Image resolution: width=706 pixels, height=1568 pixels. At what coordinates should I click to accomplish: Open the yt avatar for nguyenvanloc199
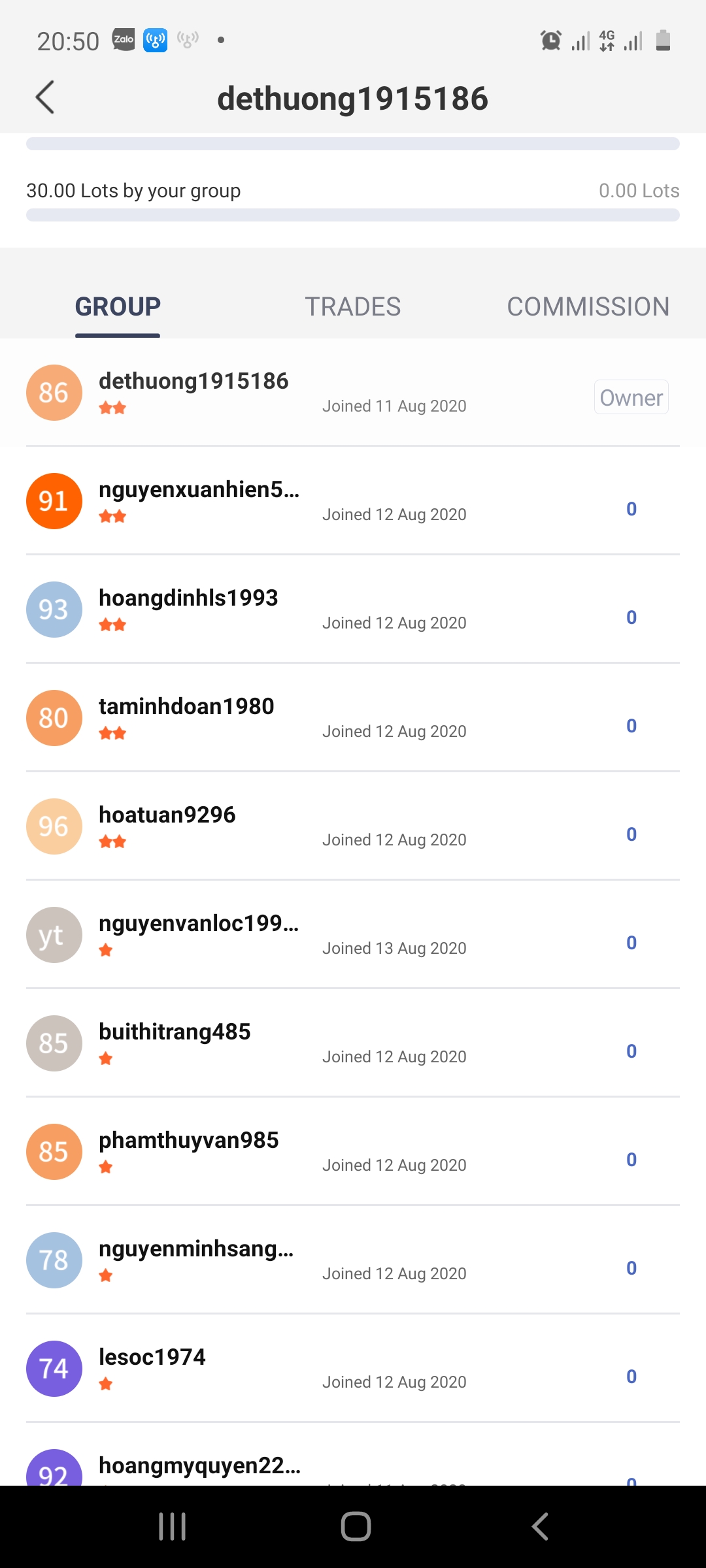[x=54, y=935]
